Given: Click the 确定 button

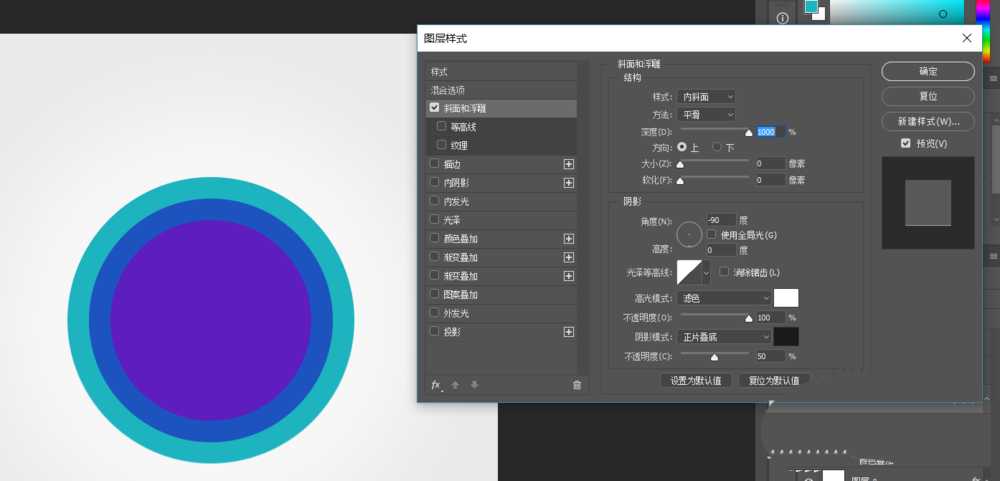Looking at the screenshot, I should [928, 72].
